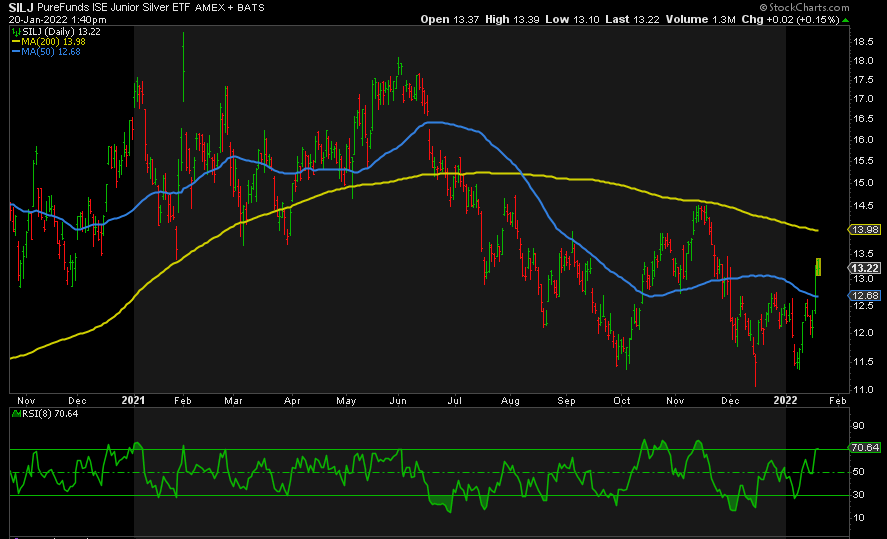The height and width of the screenshot is (539, 887).
Task: Click the 2022 year label on time axis
Action: pos(785,400)
